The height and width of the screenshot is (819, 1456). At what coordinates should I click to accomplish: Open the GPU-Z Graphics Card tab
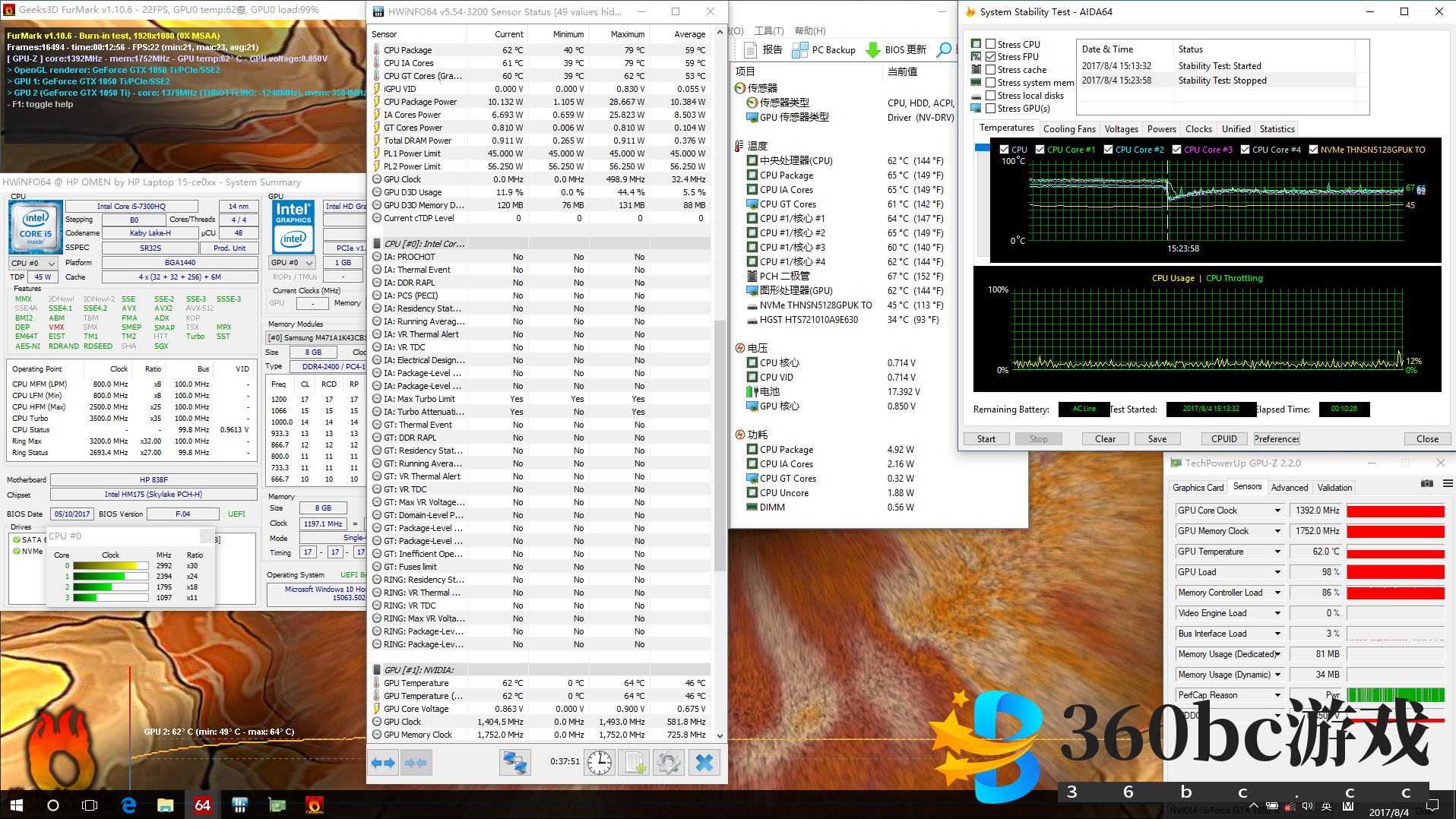pos(1198,488)
